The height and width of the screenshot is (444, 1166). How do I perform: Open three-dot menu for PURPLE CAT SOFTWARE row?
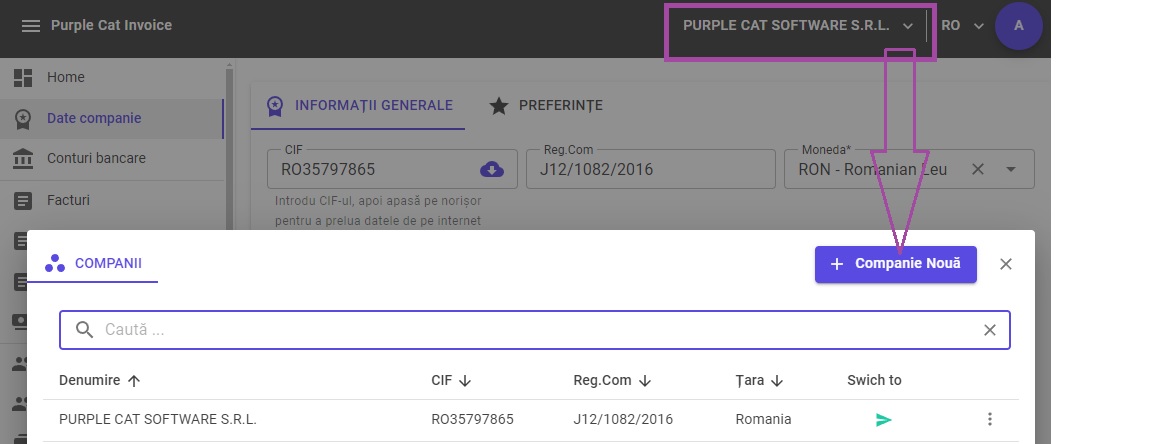click(x=990, y=420)
